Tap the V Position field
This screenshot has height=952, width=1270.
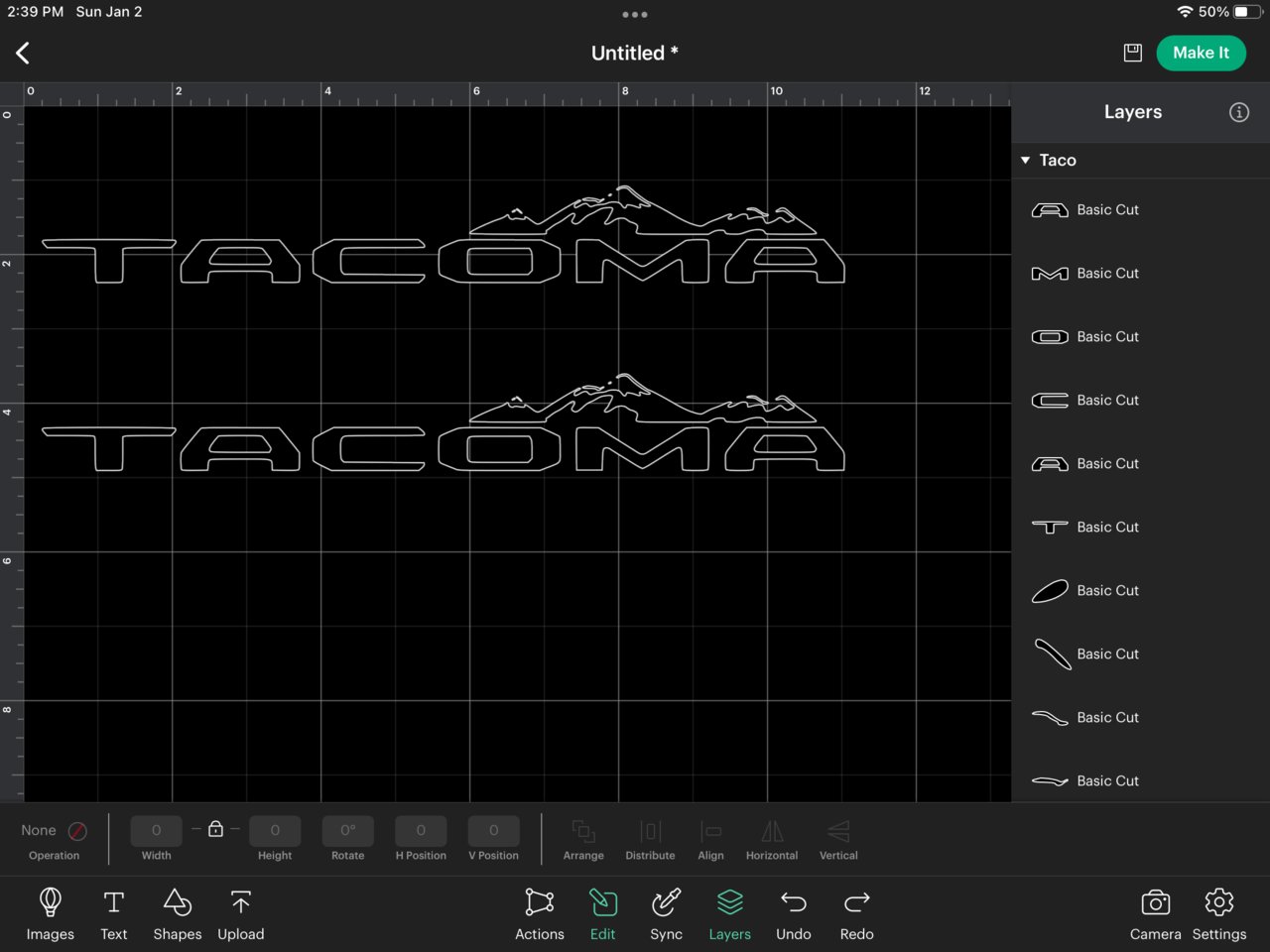tap(493, 831)
